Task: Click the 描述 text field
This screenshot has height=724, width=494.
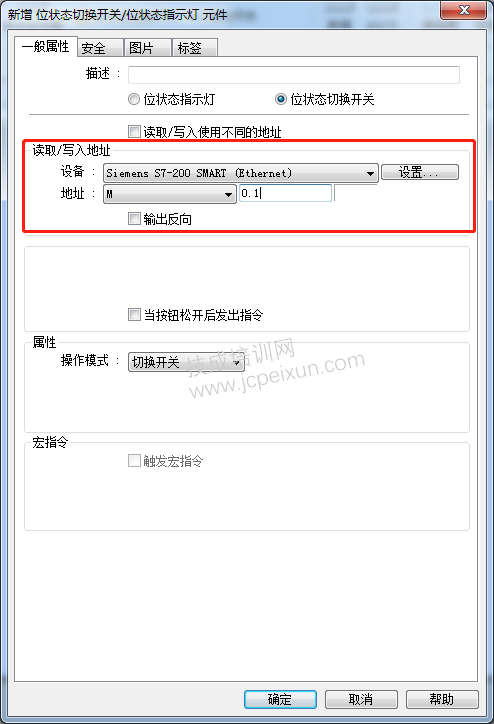Action: 294,74
